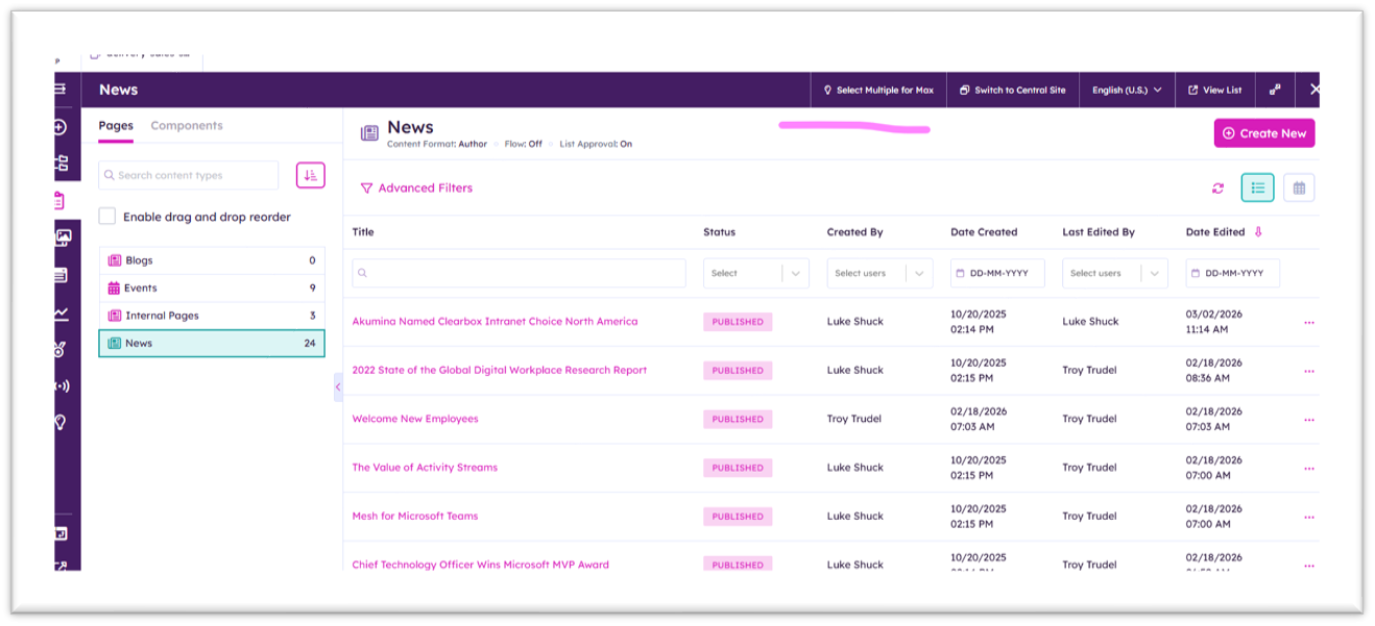Select Internal Pages content type

[x=212, y=316]
